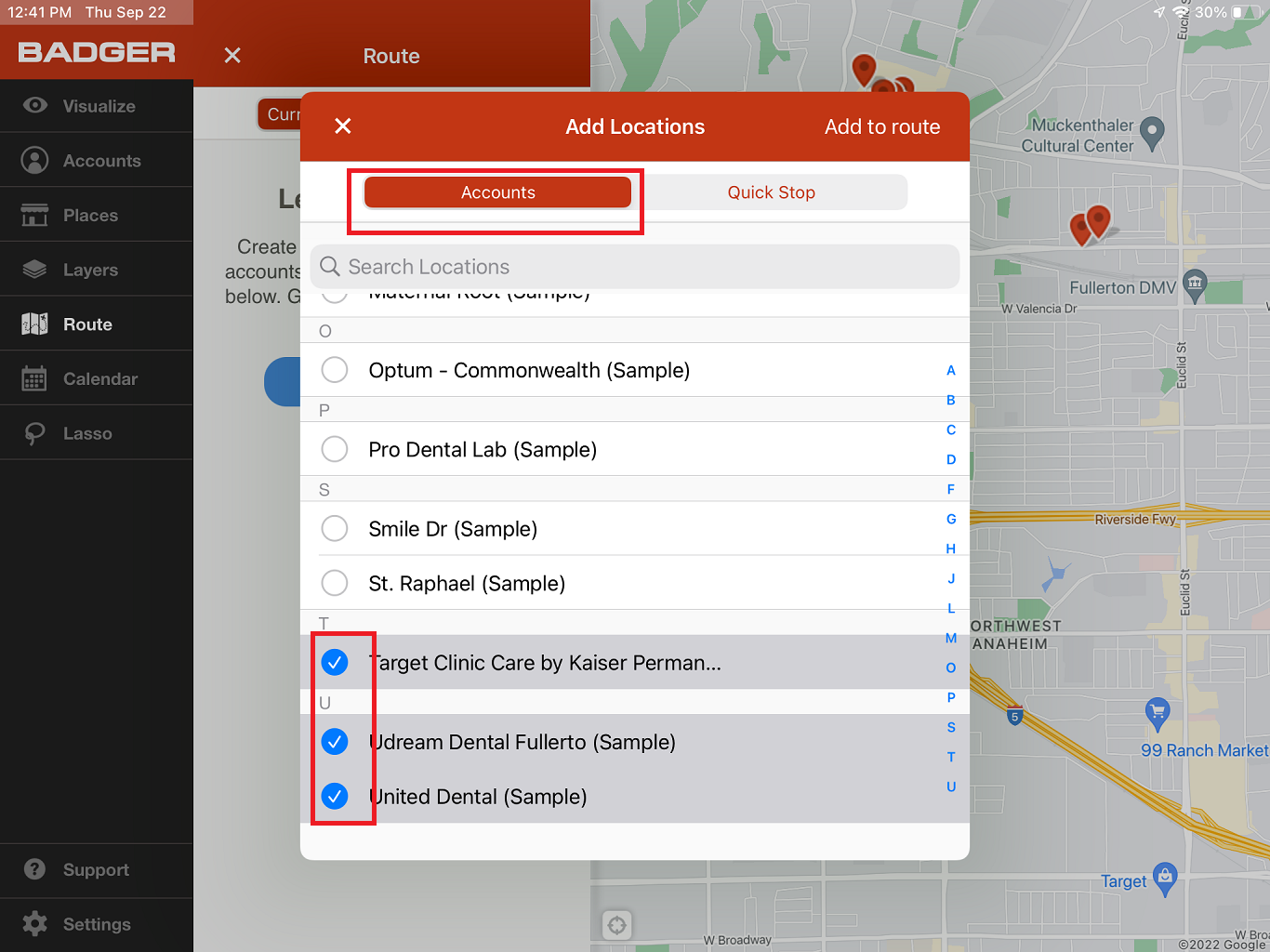1270x952 pixels.
Task: Tap the Fullerton DMV map marker
Action: [x=1195, y=284]
